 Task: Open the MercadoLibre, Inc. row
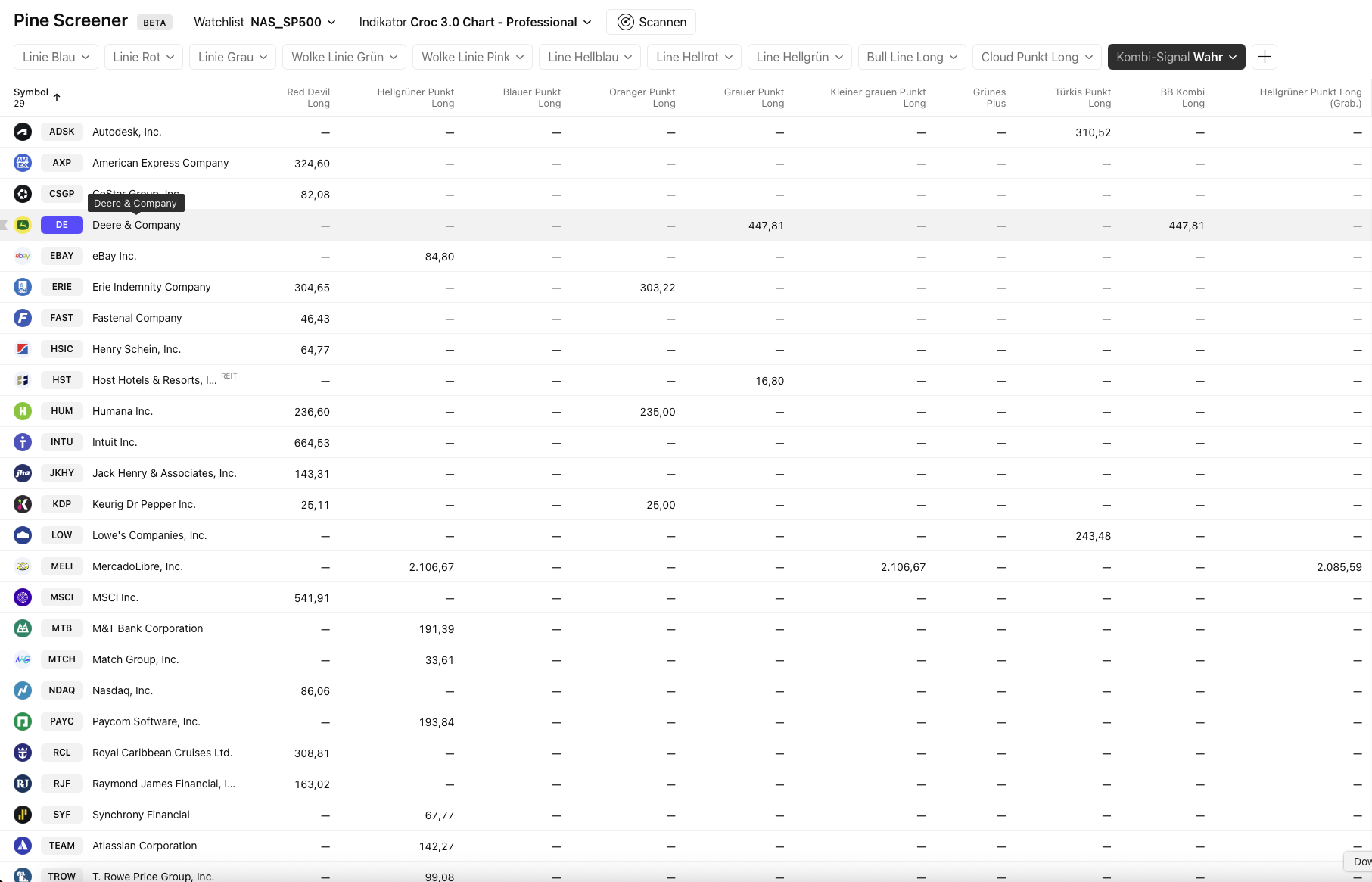pos(138,566)
